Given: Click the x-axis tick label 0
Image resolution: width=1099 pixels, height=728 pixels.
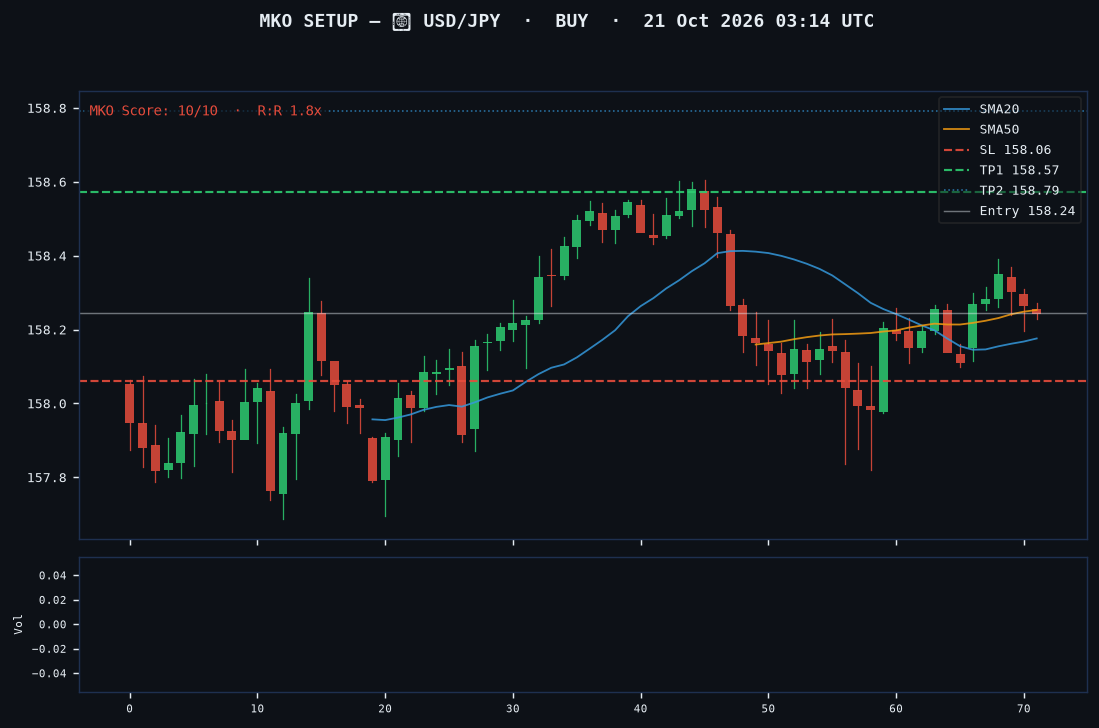Looking at the screenshot, I should pos(130,708).
